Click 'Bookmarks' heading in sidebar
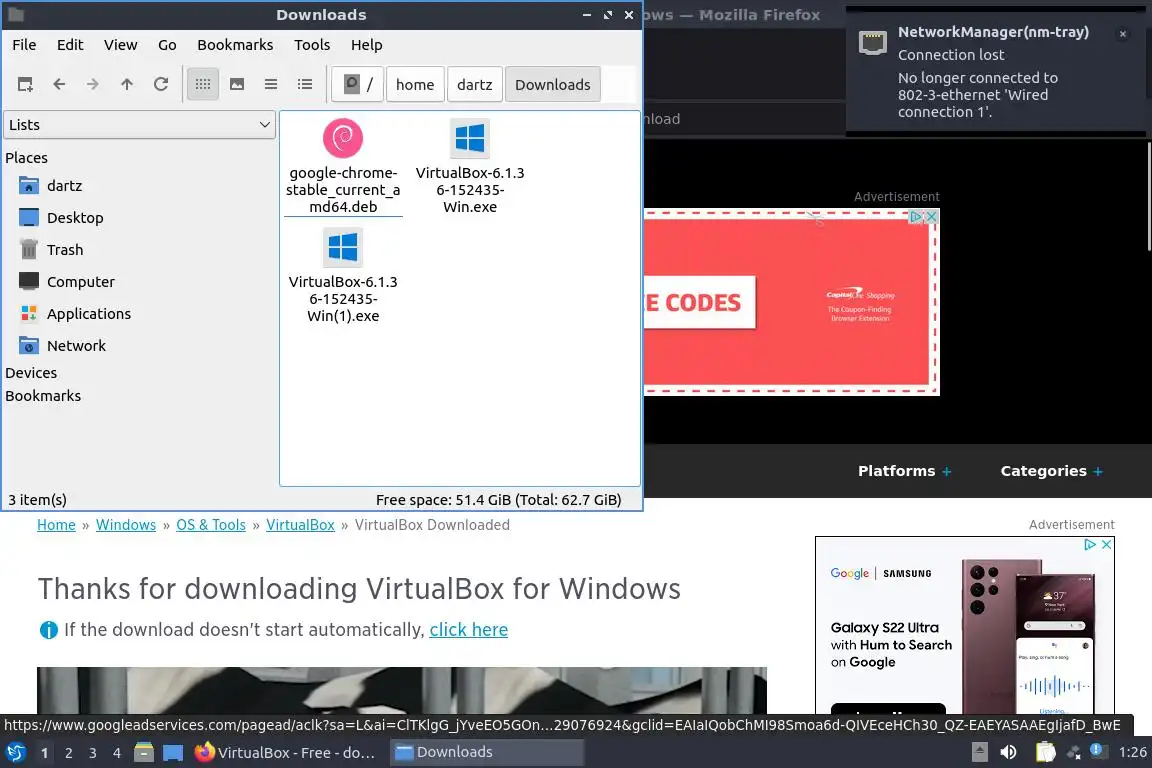1152x768 pixels. coord(43,395)
